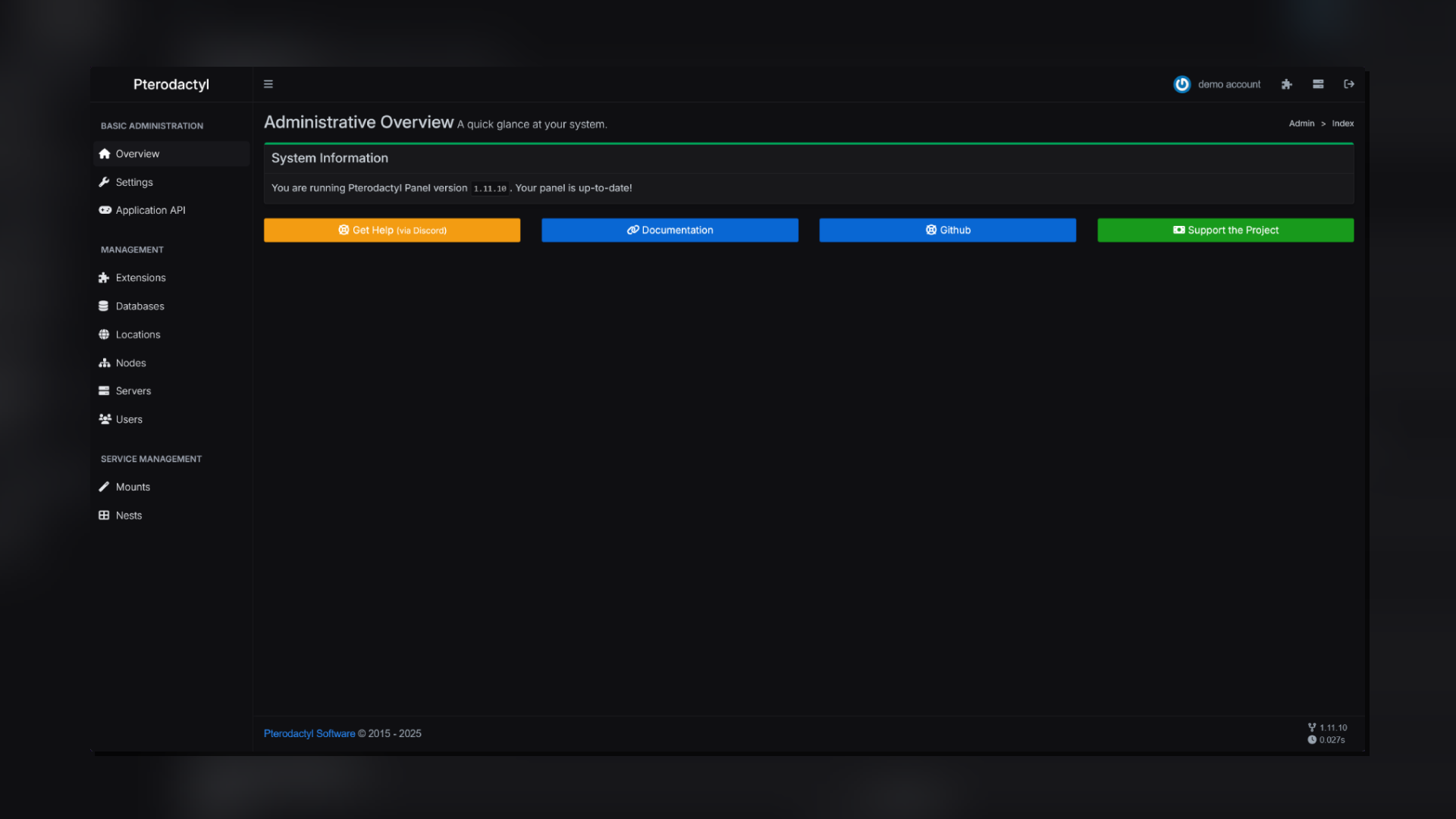This screenshot has width=1456, height=819.
Task: Click the logout arrow icon
Action: (x=1349, y=84)
